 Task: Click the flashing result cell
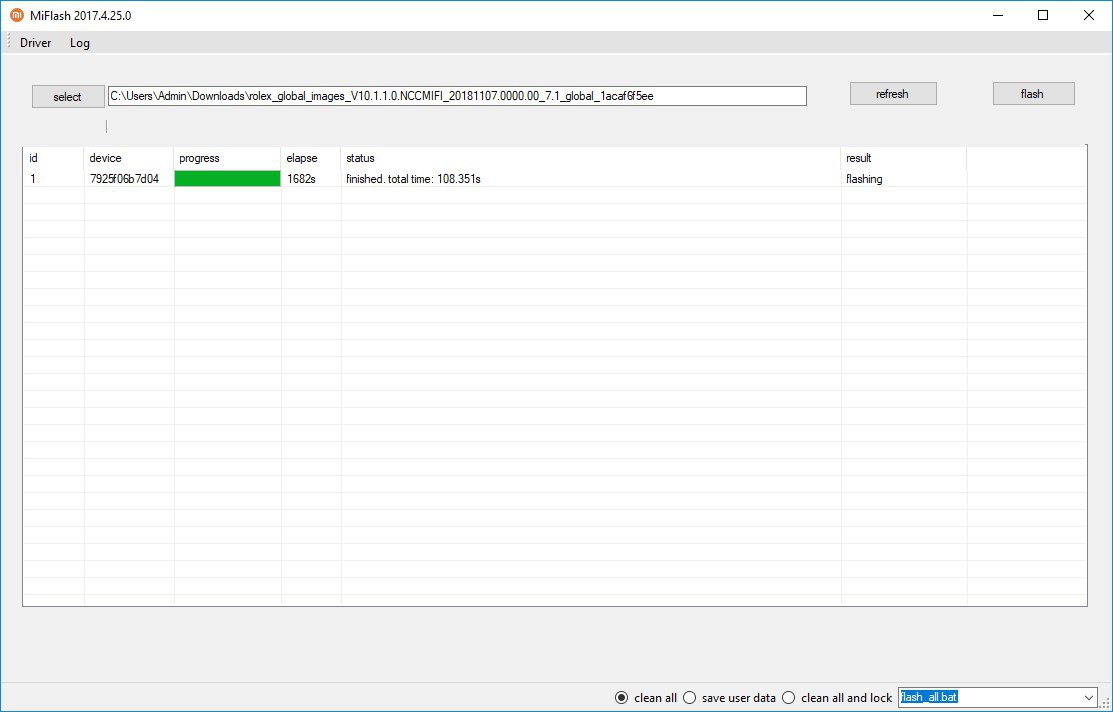click(x=864, y=179)
